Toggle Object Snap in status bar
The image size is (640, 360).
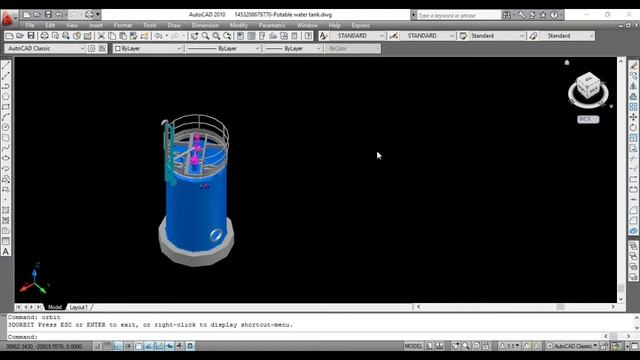point(138,346)
